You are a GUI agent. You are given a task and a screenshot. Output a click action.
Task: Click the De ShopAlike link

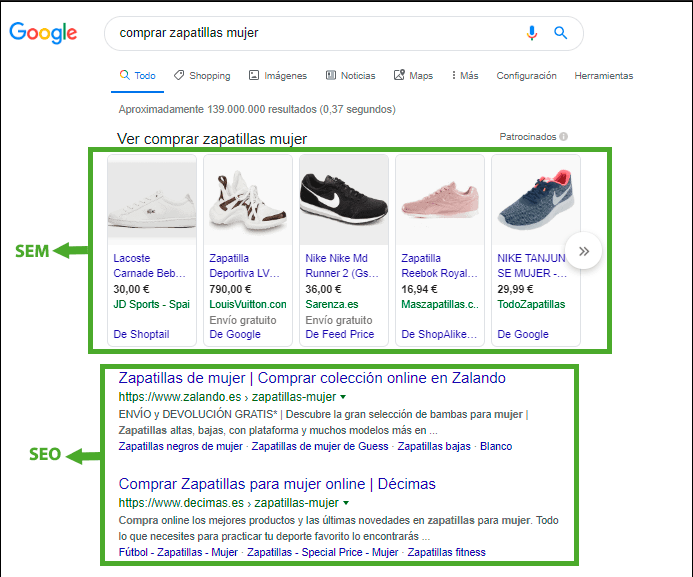[x=439, y=334]
